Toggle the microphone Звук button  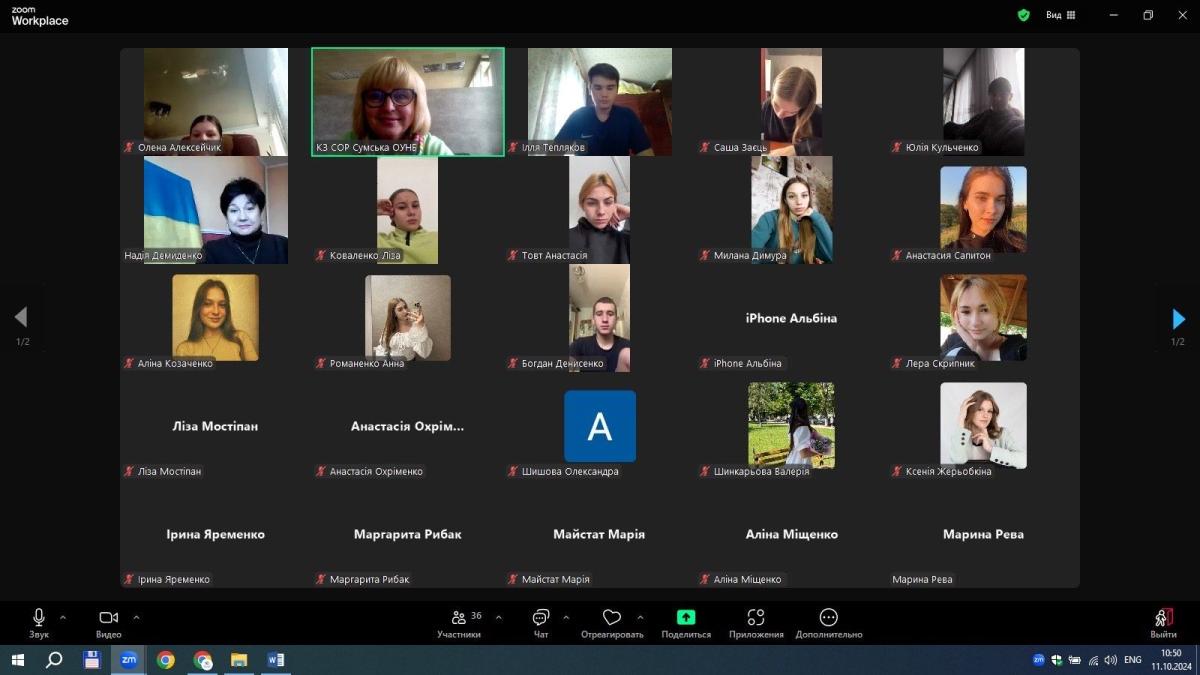pyautogui.click(x=39, y=618)
